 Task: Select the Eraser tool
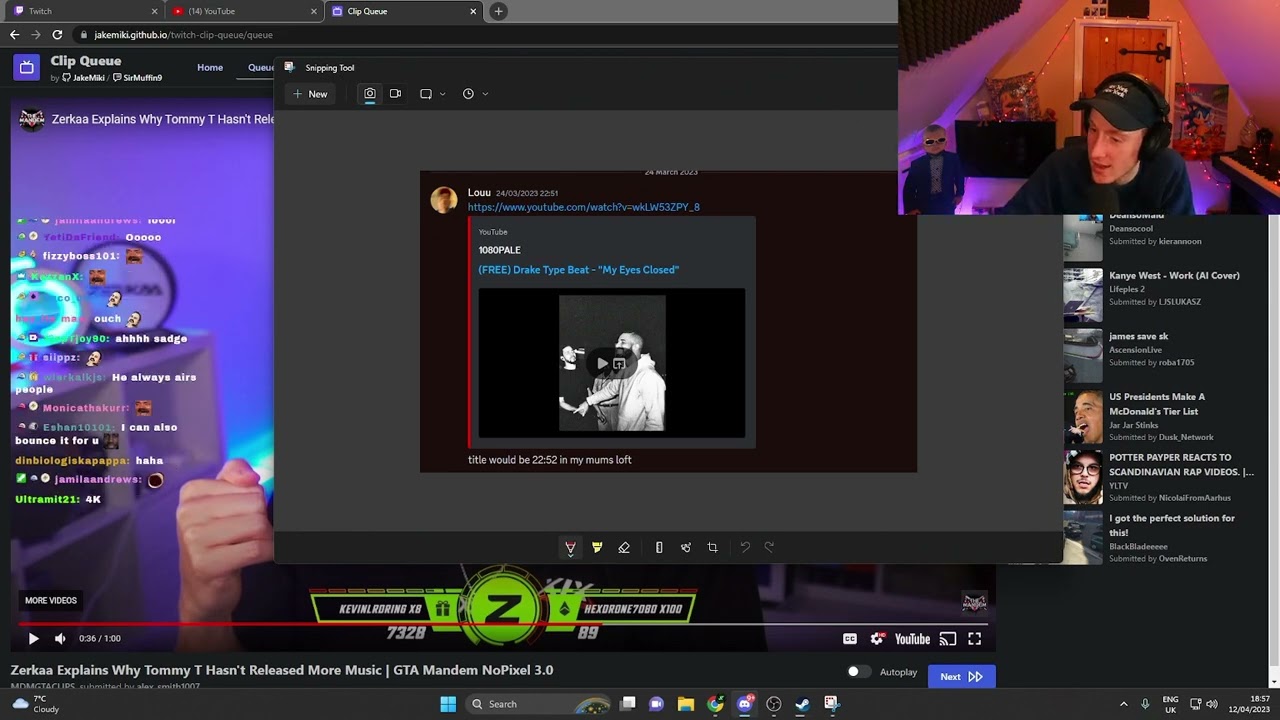click(x=624, y=547)
